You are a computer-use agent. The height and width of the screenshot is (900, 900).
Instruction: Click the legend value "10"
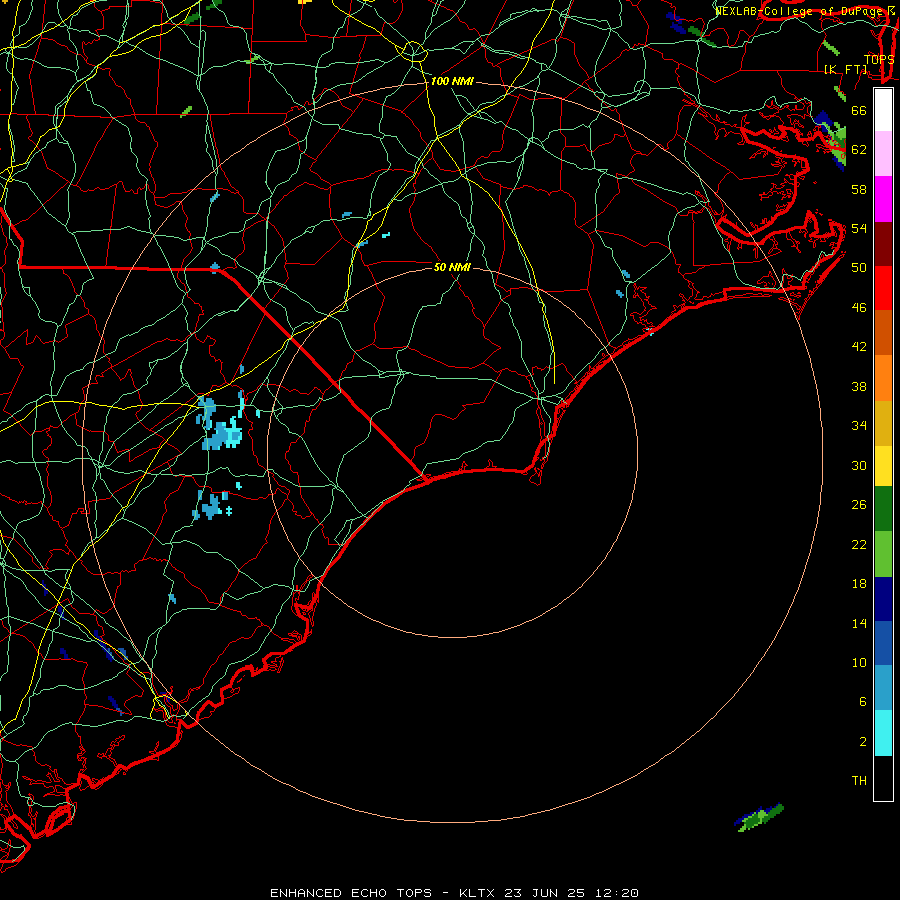[859, 662]
